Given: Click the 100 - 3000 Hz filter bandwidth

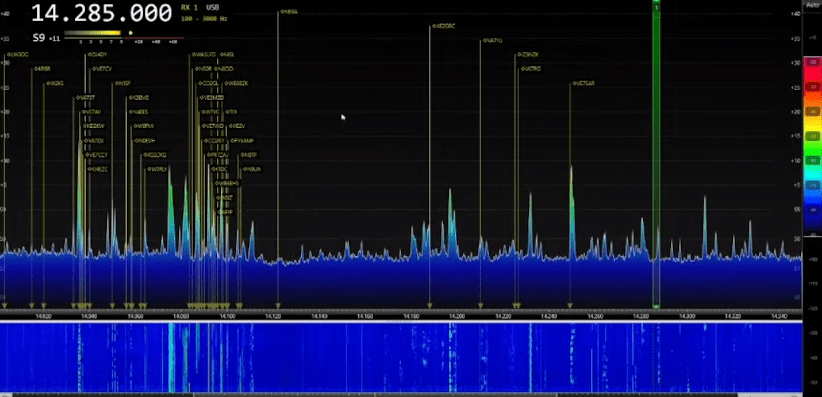Looking at the screenshot, I should 204,19.
